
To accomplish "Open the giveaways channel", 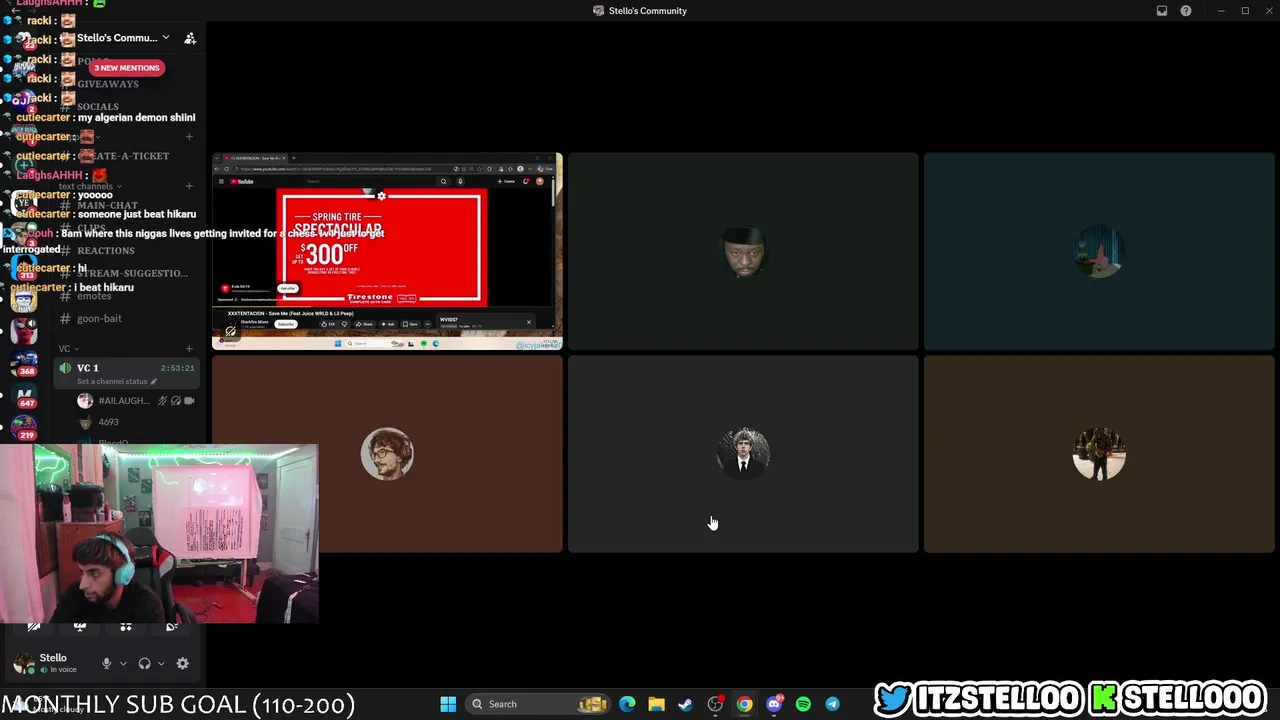I will pos(108,84).
